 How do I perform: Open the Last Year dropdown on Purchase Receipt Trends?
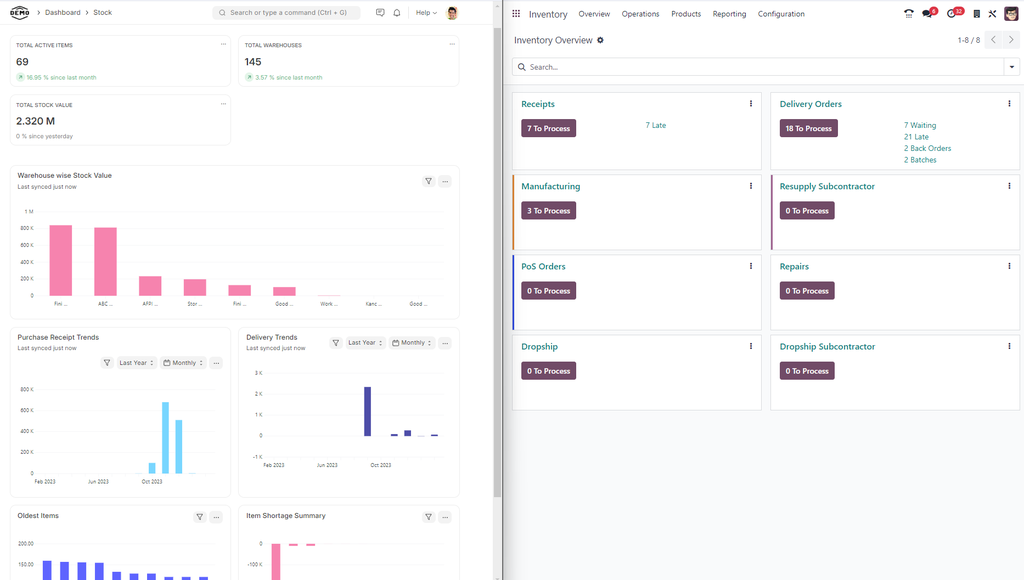click(136, 362)
